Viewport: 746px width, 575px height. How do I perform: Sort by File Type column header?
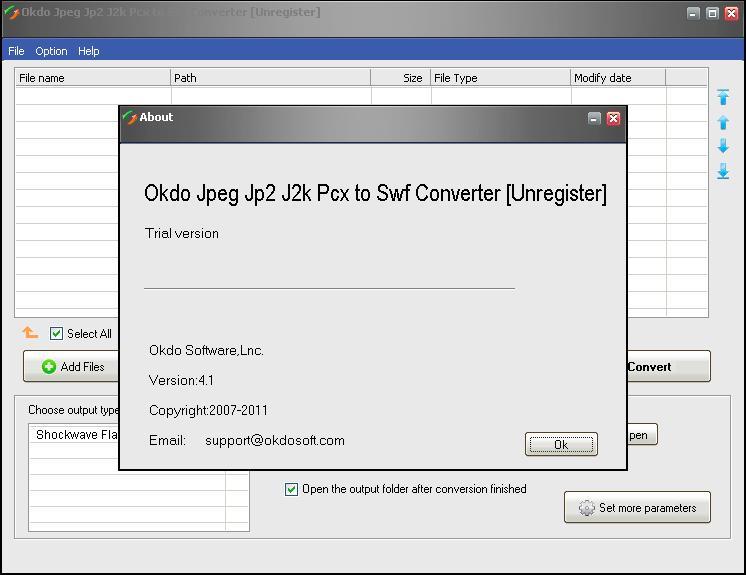tap(501, 78)
